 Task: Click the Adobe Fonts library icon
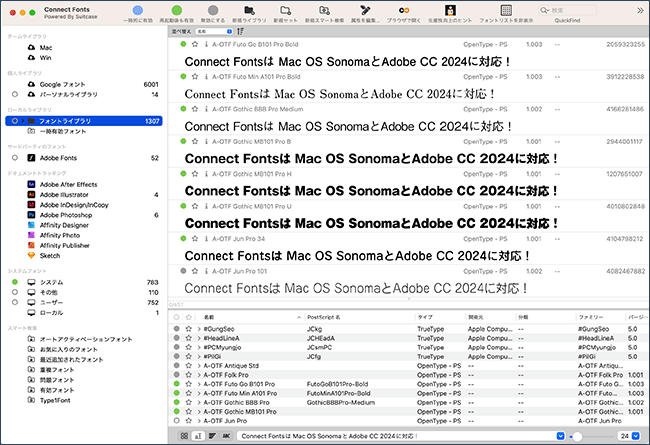tap(31, 158)
